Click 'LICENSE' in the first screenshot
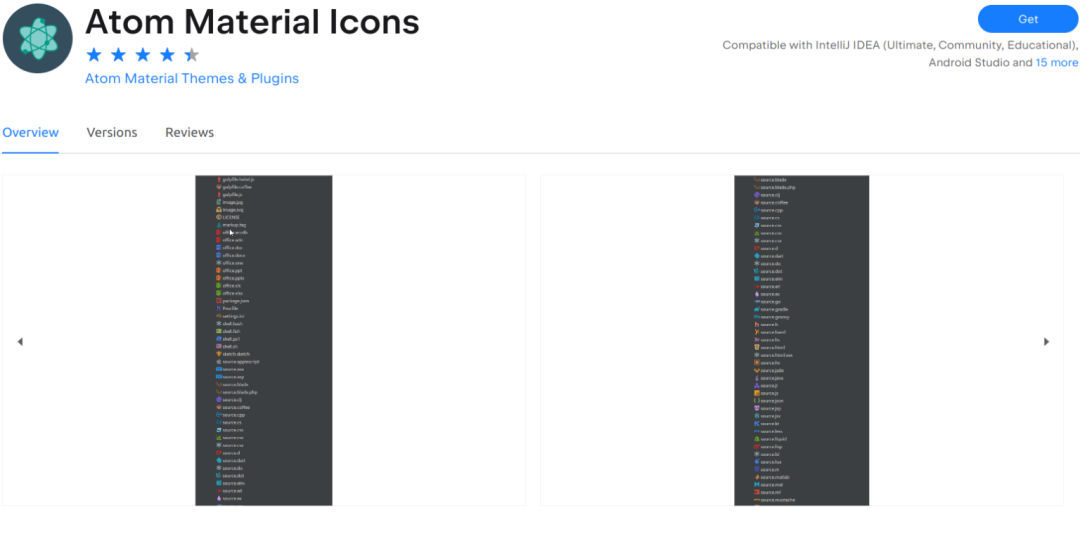 230,217
